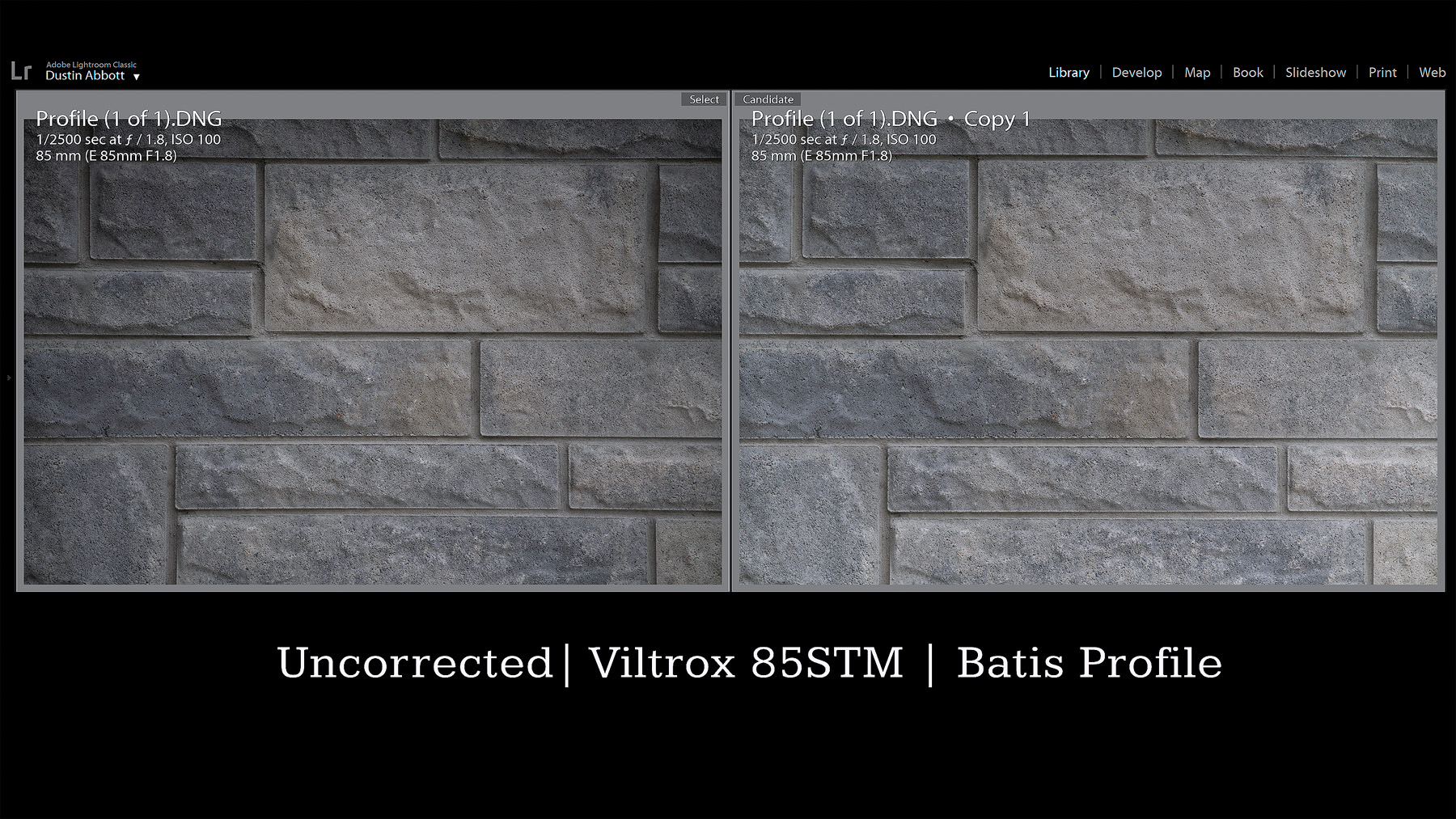Open the Book module
1456x819 pixels.
pos(1247,73)
